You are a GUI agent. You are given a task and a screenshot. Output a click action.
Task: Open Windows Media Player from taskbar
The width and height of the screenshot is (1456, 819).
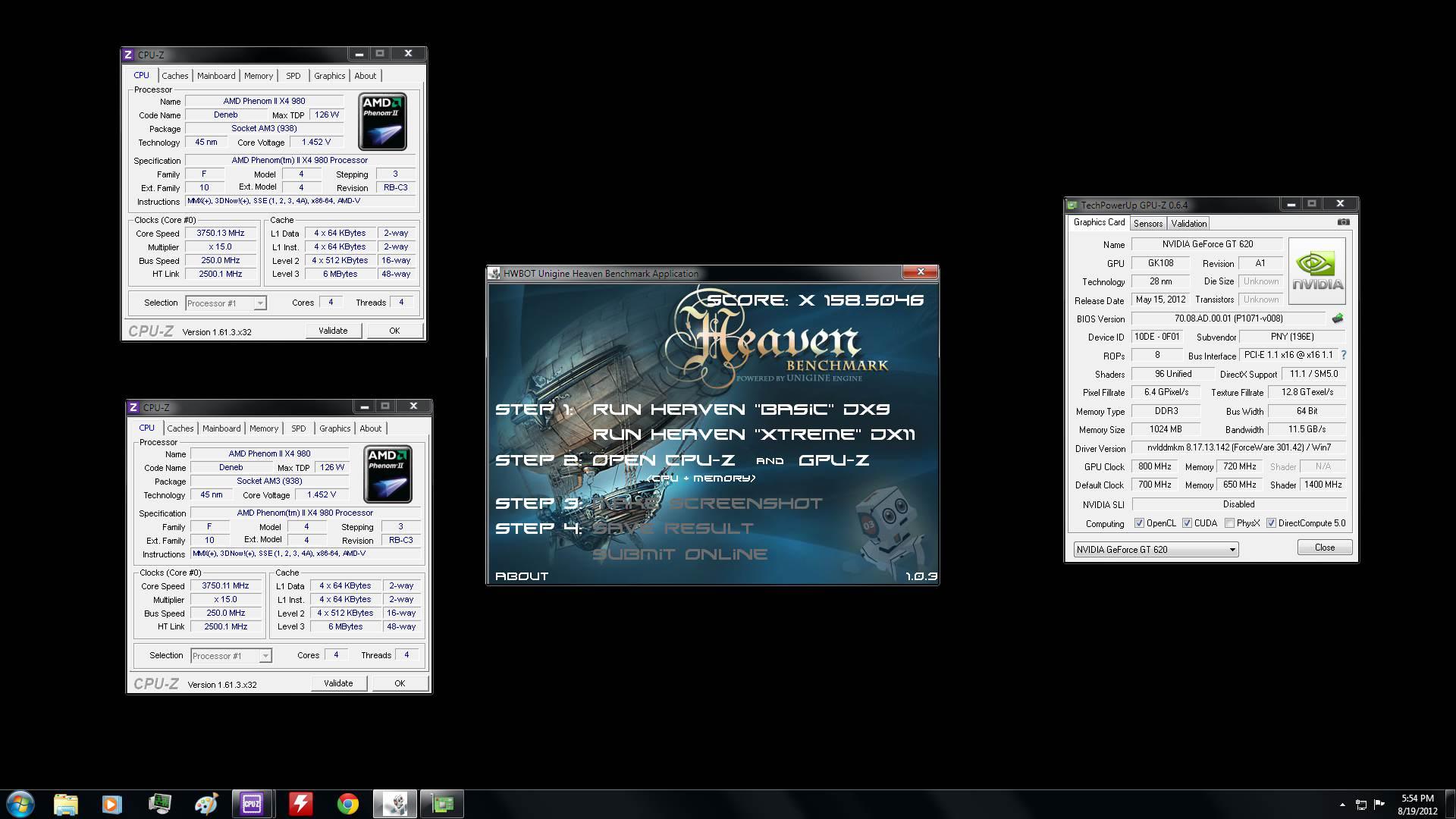click(111, 804)
